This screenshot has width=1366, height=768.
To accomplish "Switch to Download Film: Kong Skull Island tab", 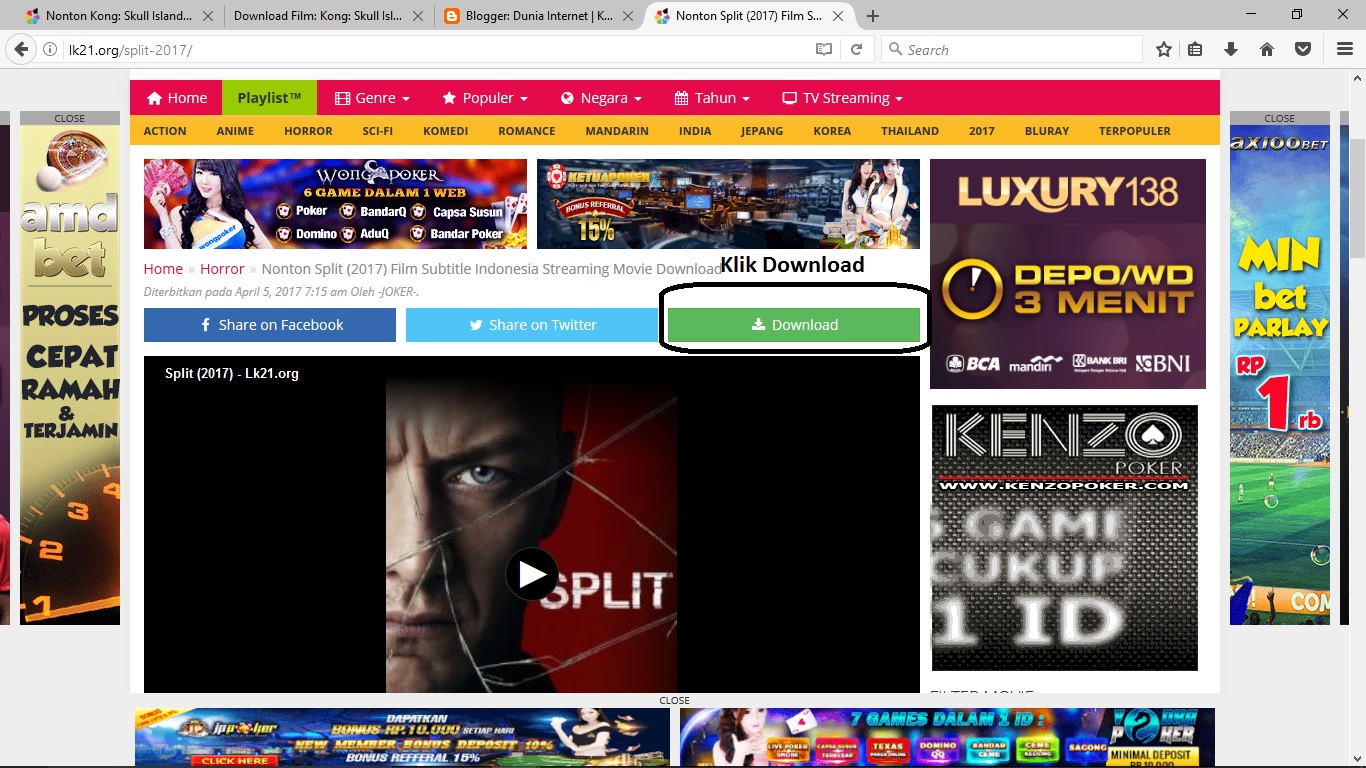I will 329,16.
